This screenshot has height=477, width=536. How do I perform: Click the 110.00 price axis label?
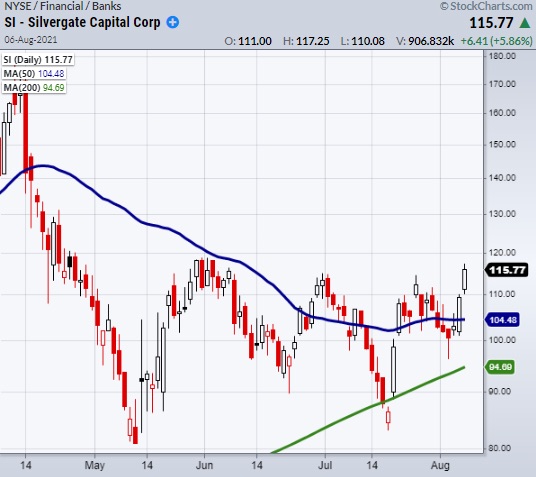coord(502,294)
